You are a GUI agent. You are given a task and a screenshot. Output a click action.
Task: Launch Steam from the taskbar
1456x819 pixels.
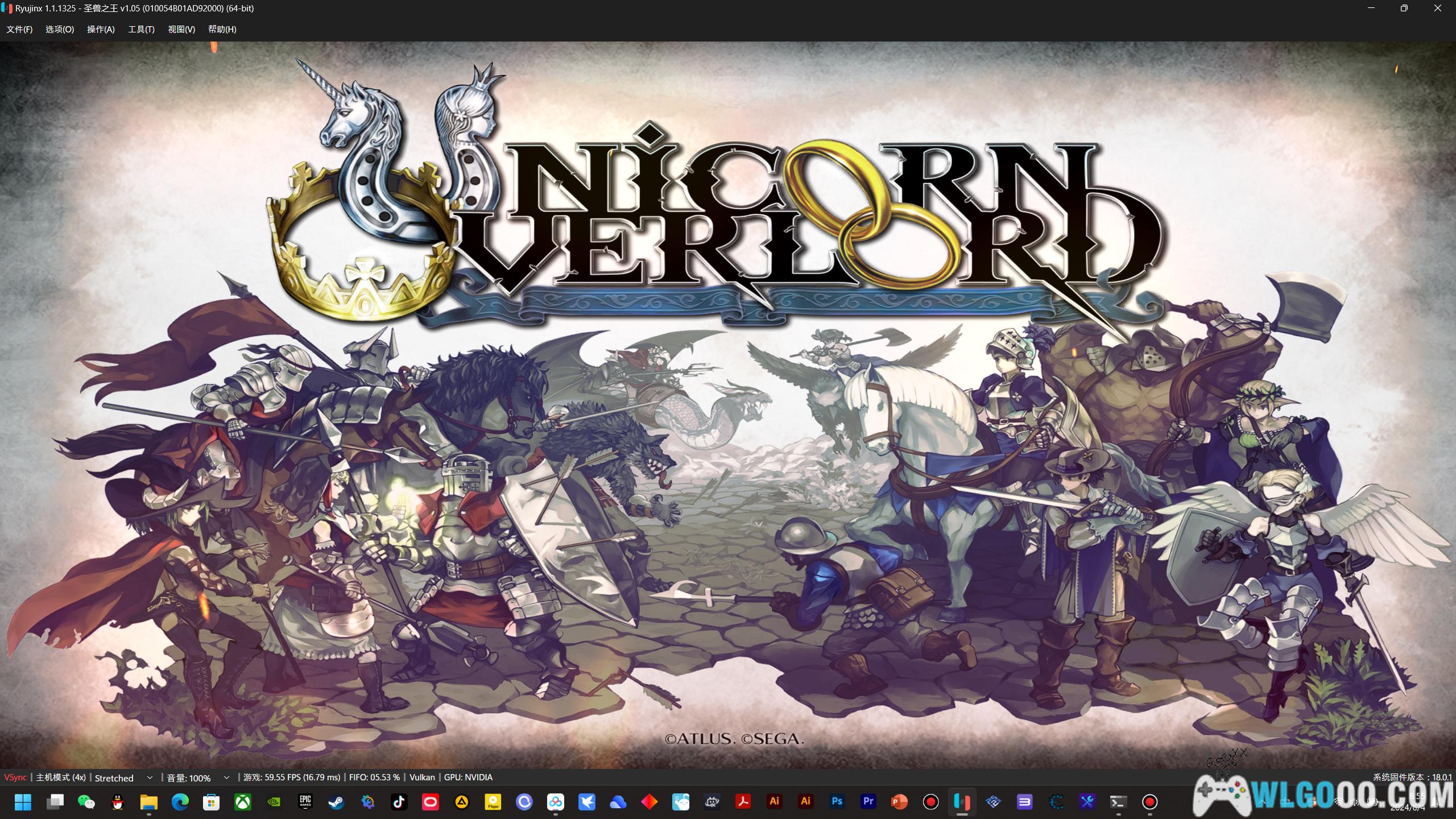[336, 802]
